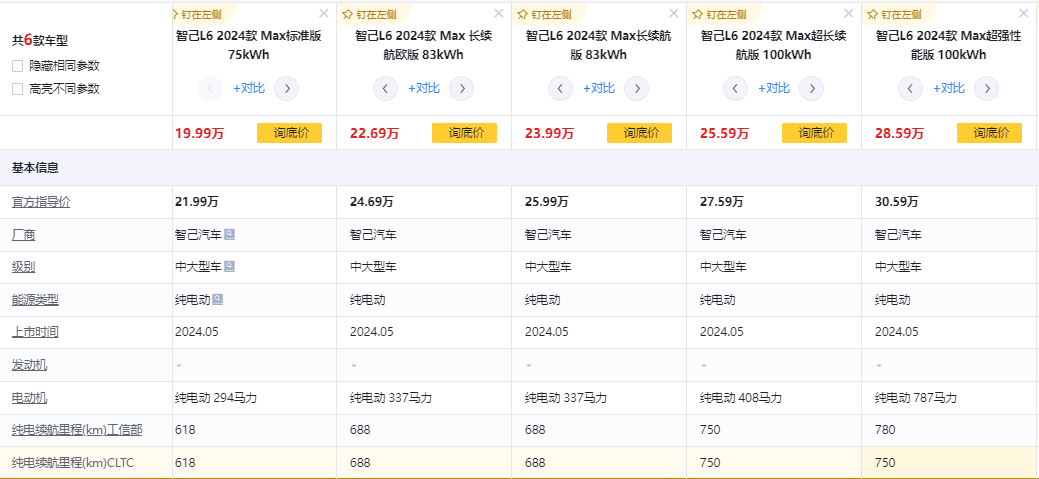This screenshot has width=1039, height=479.
Task: Close the Max标准版 75kWh column
Action: 323,14
